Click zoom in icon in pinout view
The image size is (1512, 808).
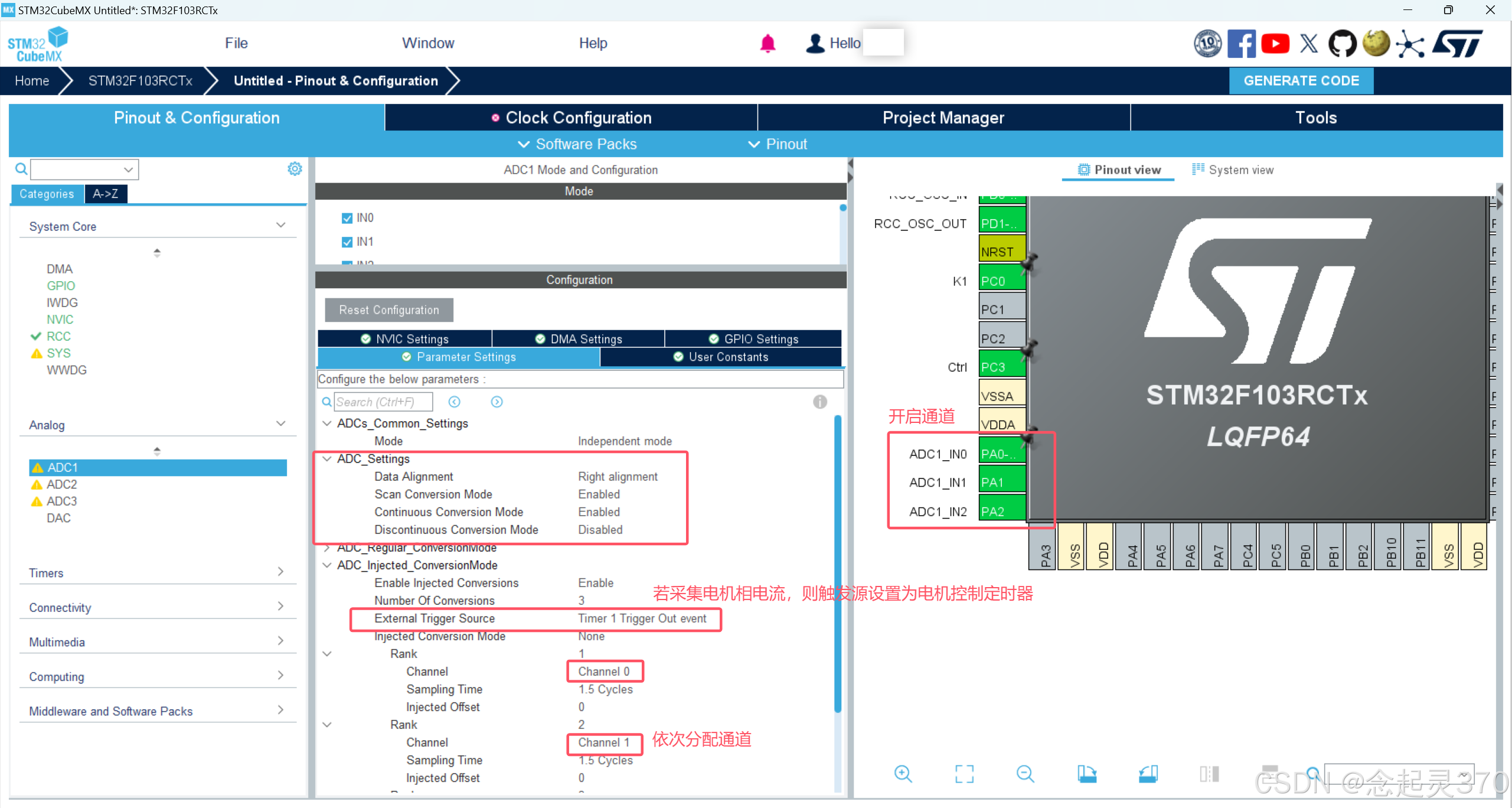click(903, 773)
